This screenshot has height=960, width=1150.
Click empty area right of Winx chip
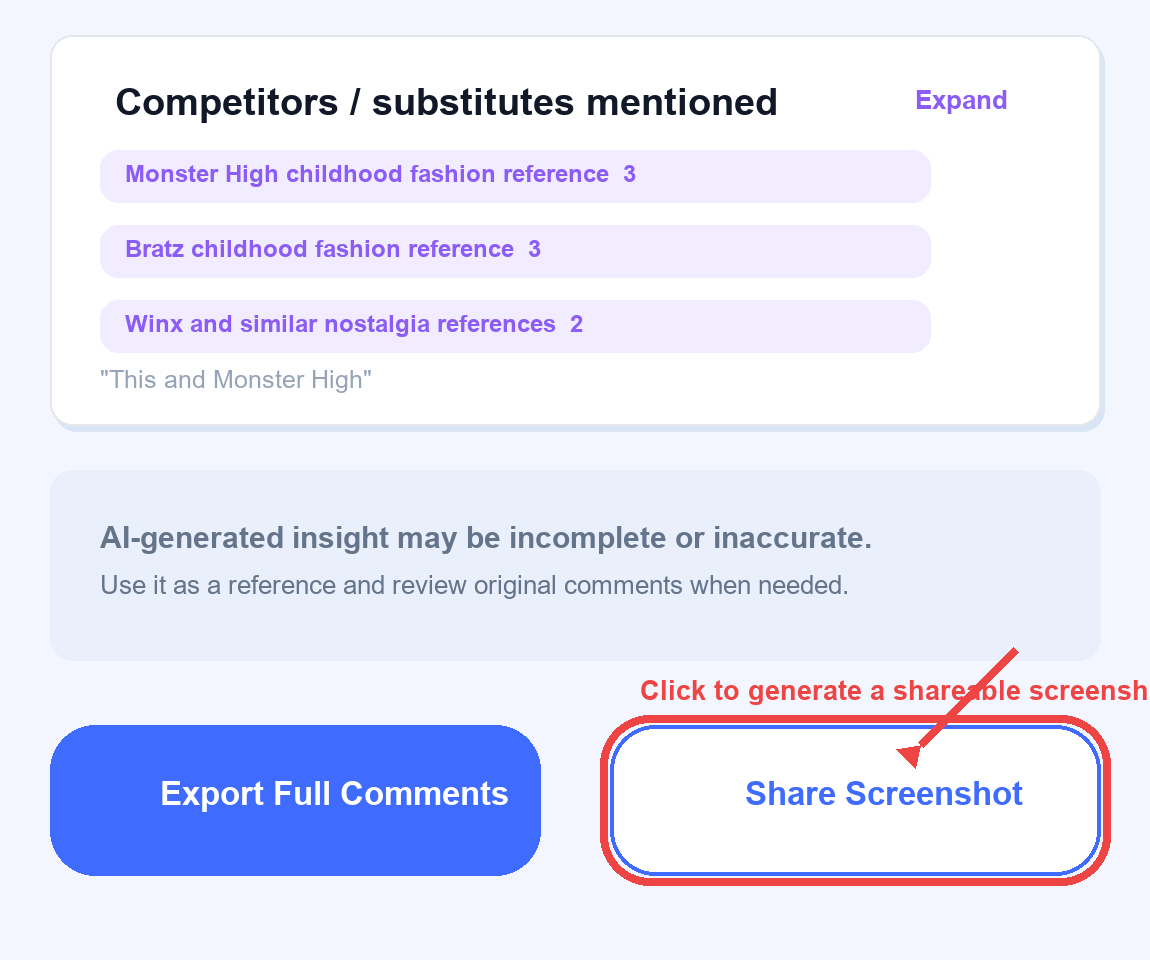click(1012, 326)
